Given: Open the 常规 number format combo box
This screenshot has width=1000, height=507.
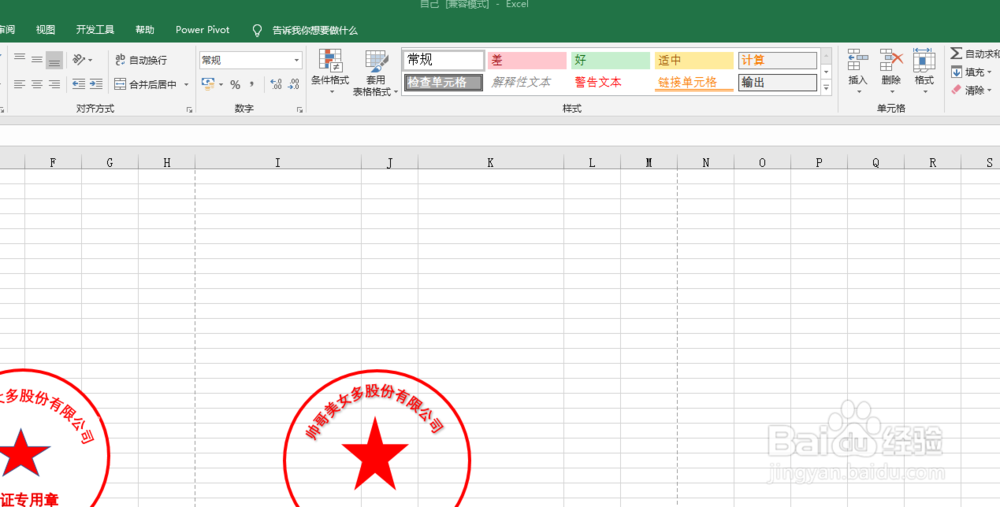Looking at the screenshot, I should click(x=250, y=60).
